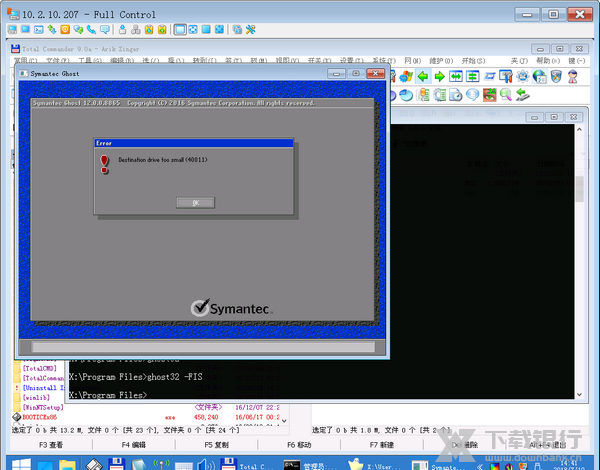The image size is (600, 470).
Task: Click the speaker volume icon in taskbar
Action: pyautogui.click(x=206, y=464)
